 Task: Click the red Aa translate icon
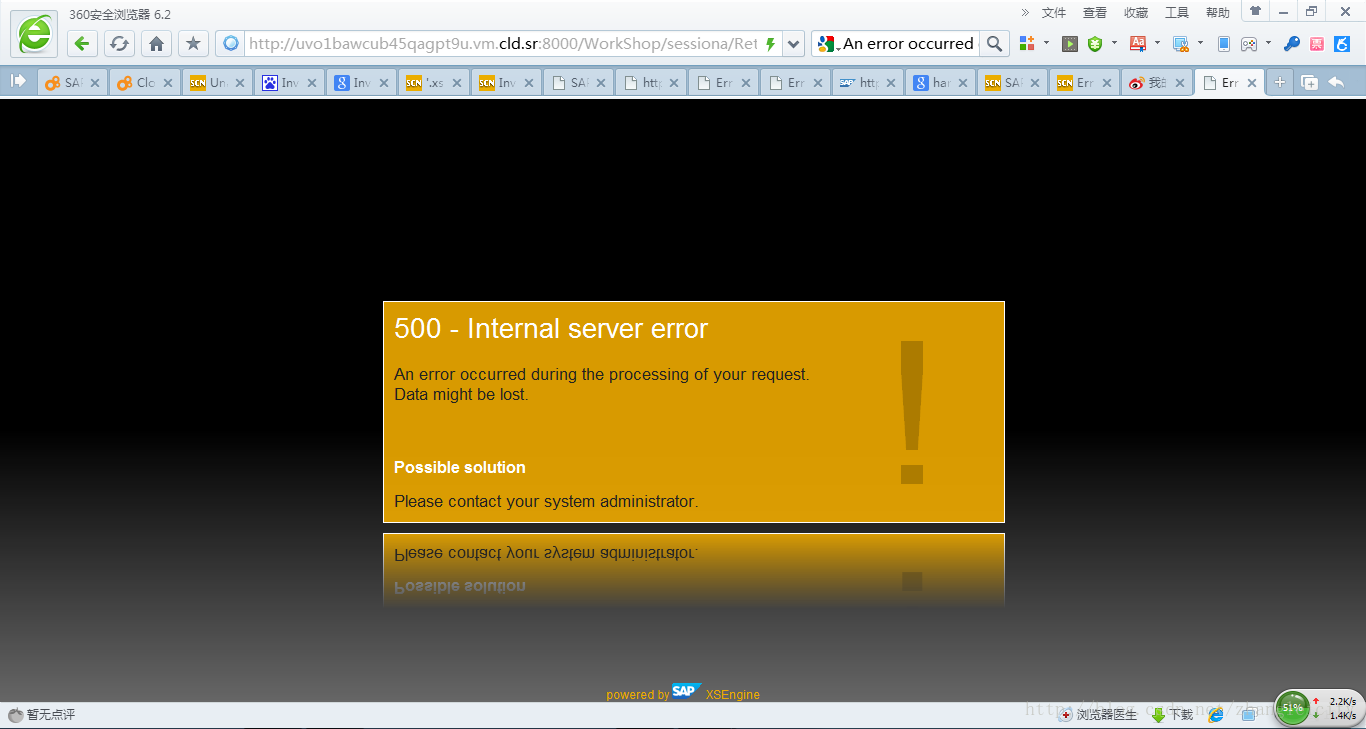(x=1138, y=43)
